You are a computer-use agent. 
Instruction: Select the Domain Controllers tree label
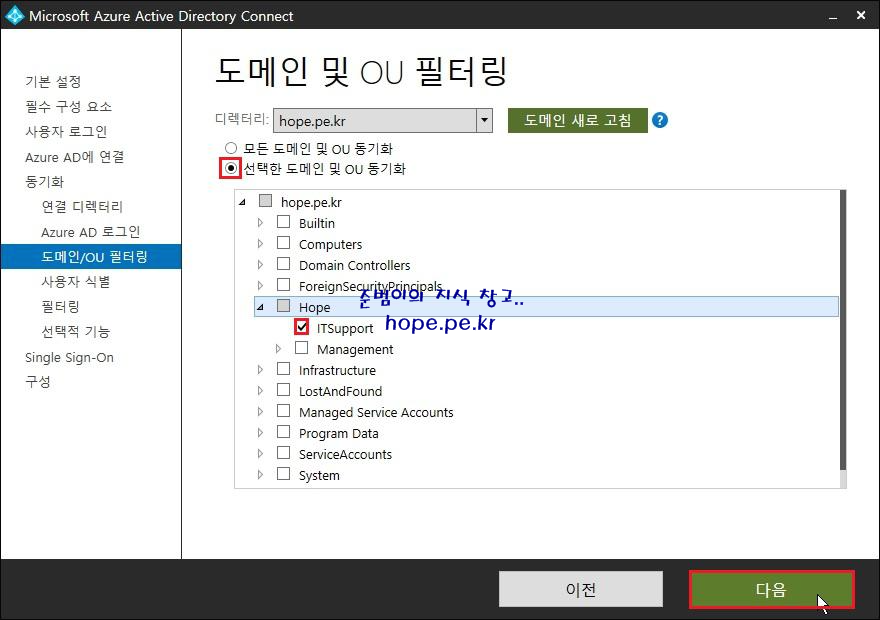point(355,265)
